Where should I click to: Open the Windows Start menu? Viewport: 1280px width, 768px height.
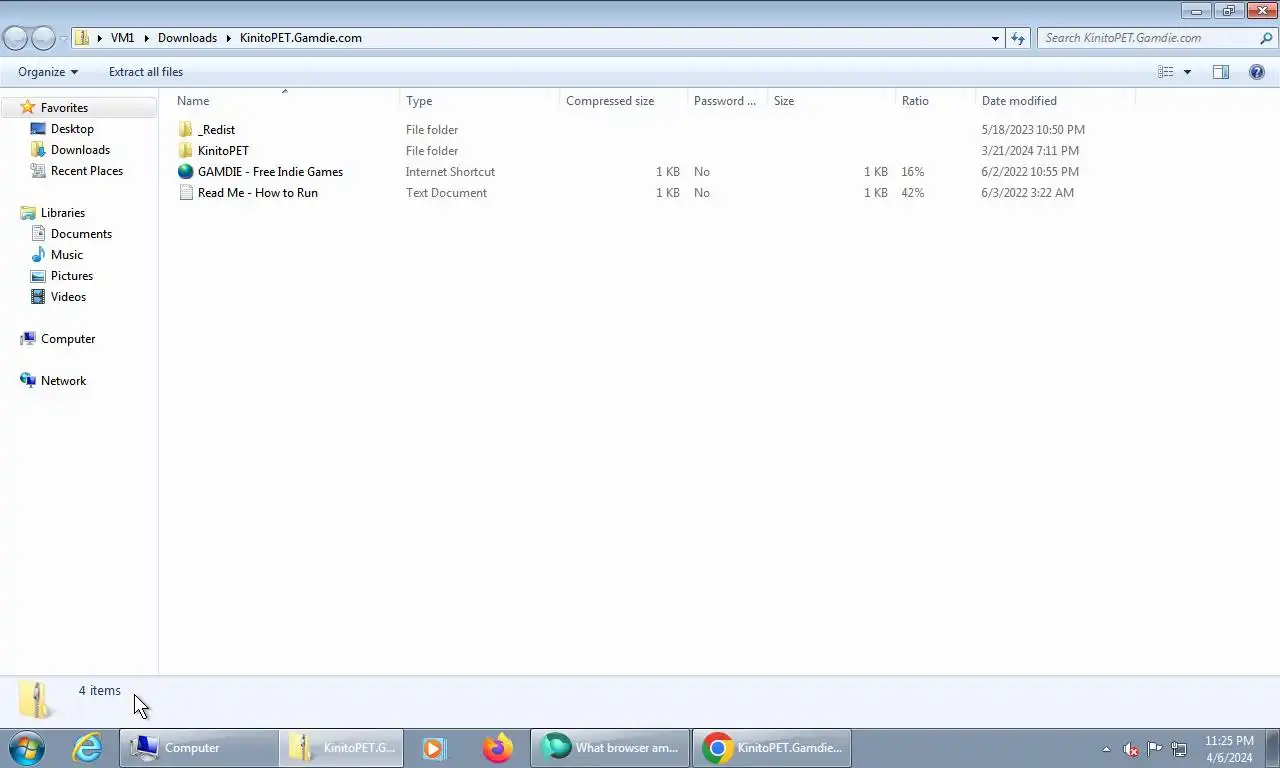pyautogui.click(x=27, y=748)
